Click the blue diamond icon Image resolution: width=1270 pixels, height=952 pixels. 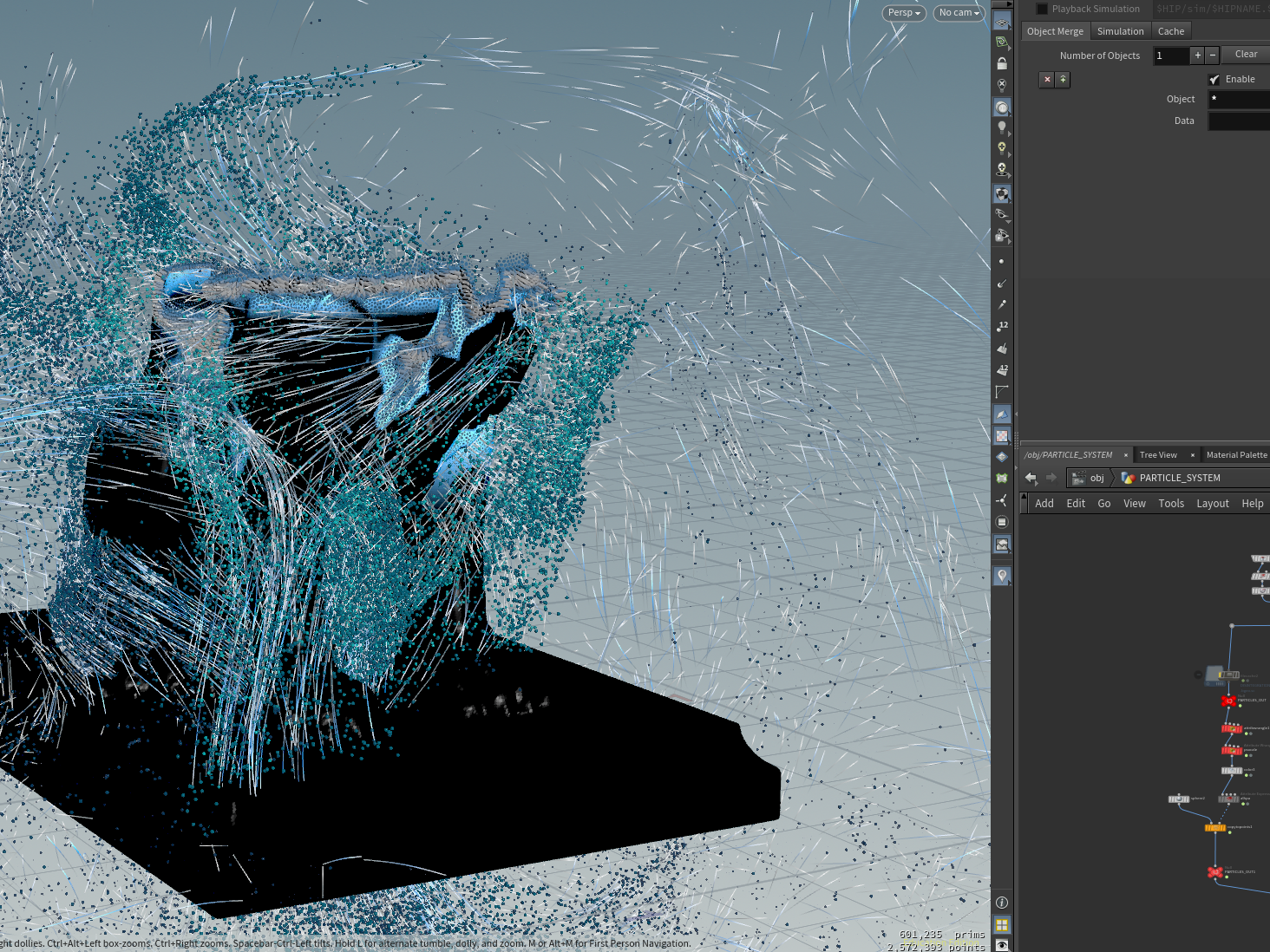point(1002,457)
